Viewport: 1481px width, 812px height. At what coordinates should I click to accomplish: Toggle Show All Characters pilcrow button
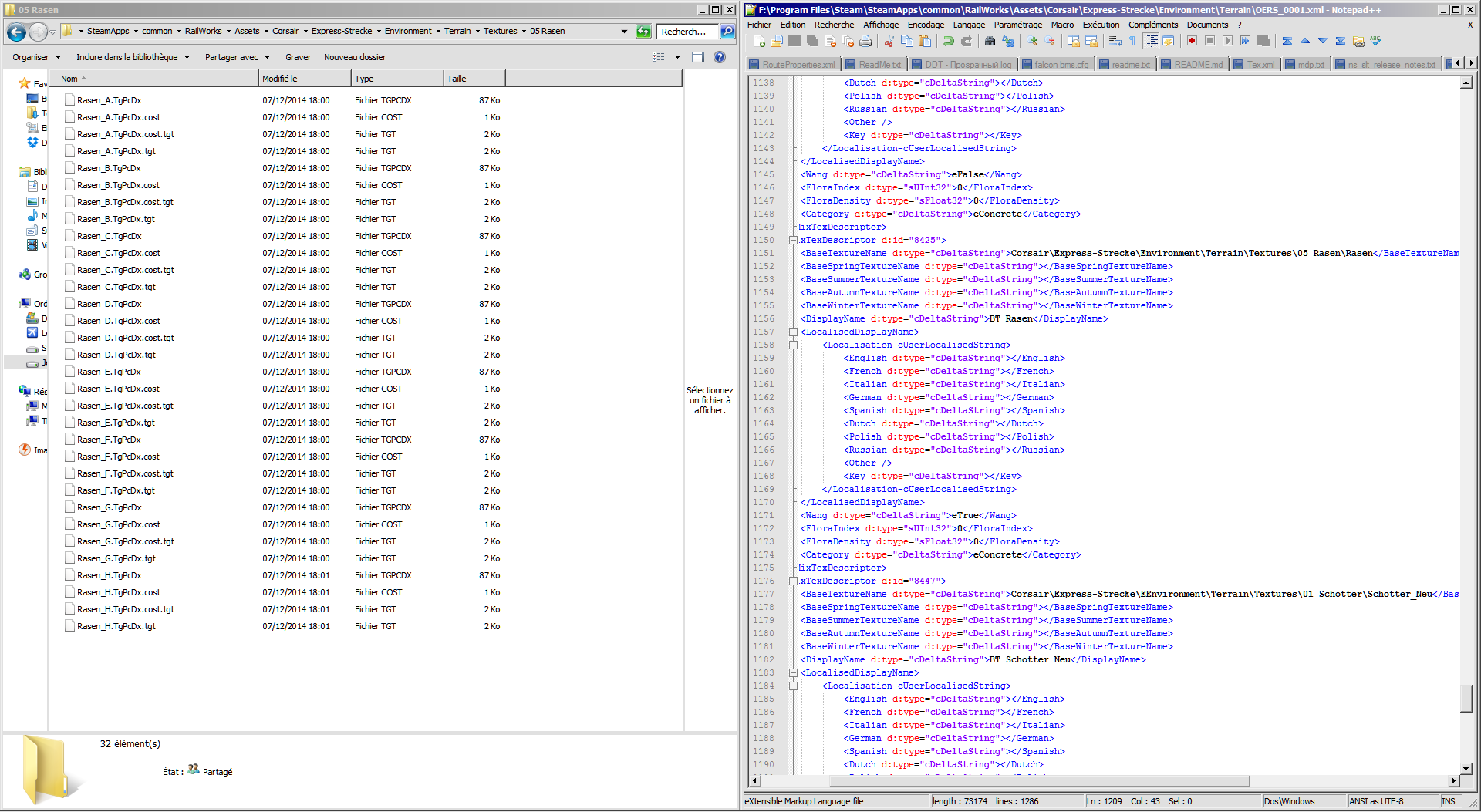pos(1132,42)
